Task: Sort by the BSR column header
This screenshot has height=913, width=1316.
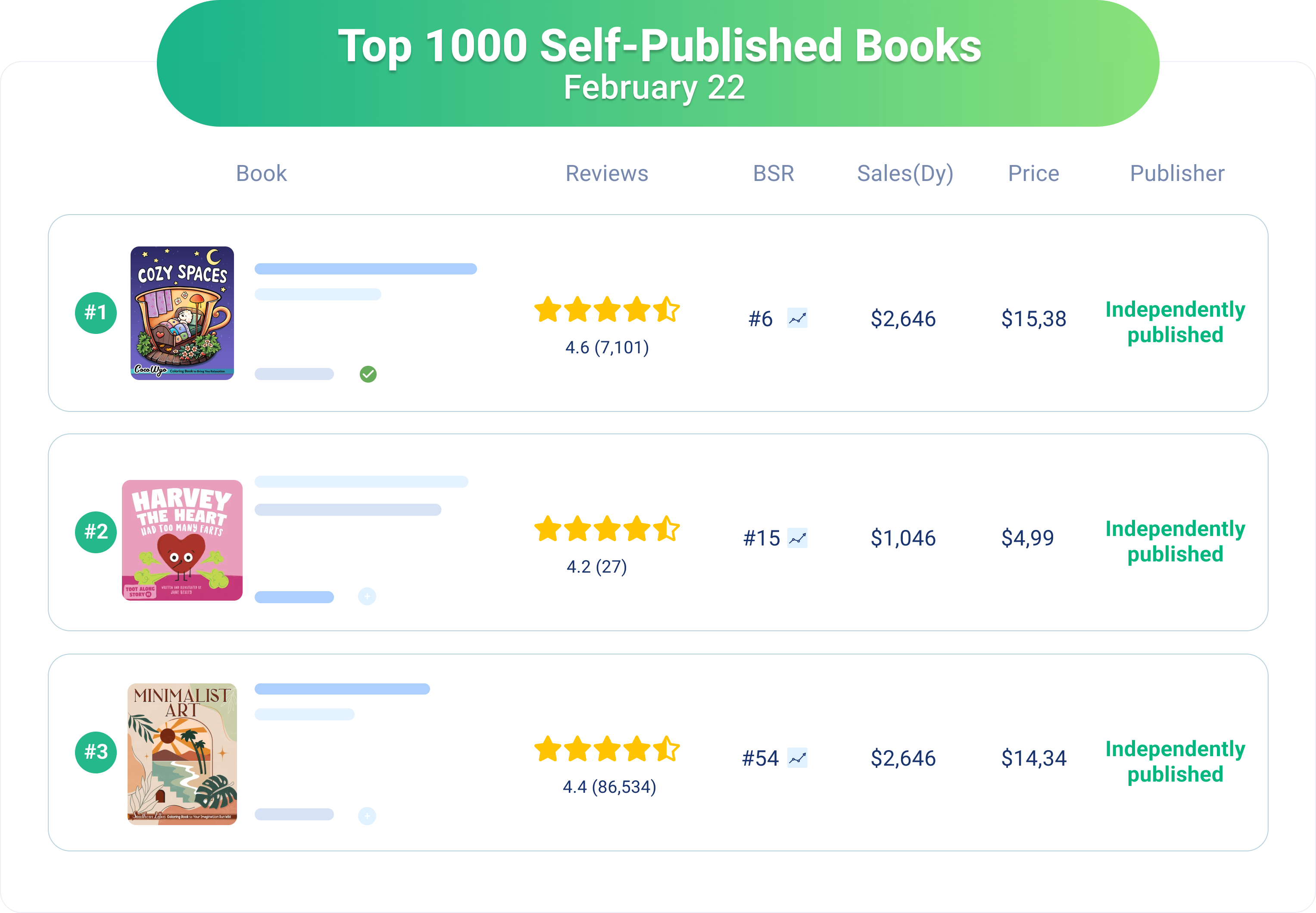Action: [x=773, y=173]
